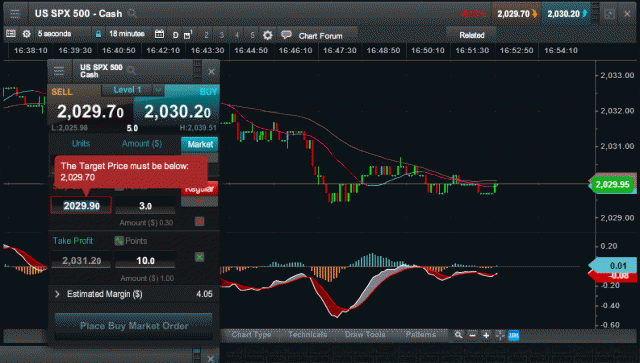Viewport: 640px width, 363px height.
Task: Click the red stop loss type button
Action: (x=199, y=189)
